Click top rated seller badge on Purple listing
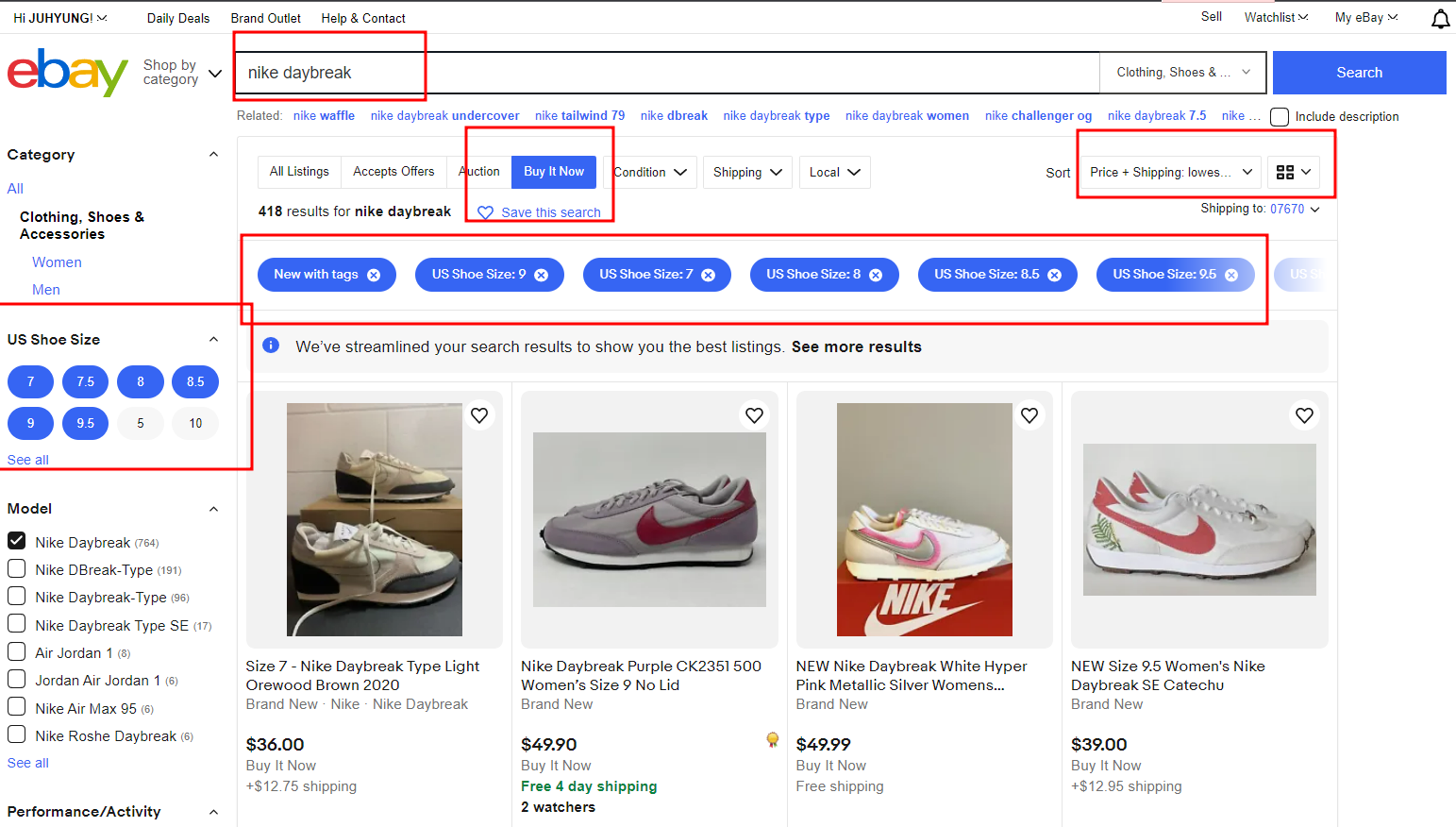 [773, 740]
